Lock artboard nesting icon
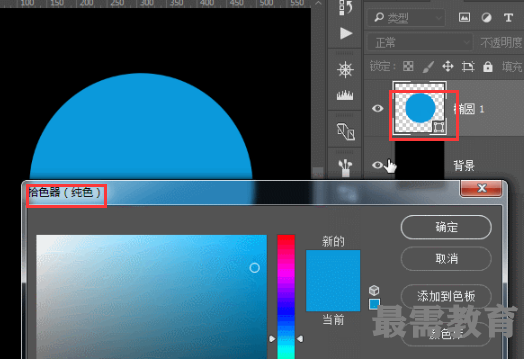The width and height of the screenshot is (524, 361). point(468,67)
